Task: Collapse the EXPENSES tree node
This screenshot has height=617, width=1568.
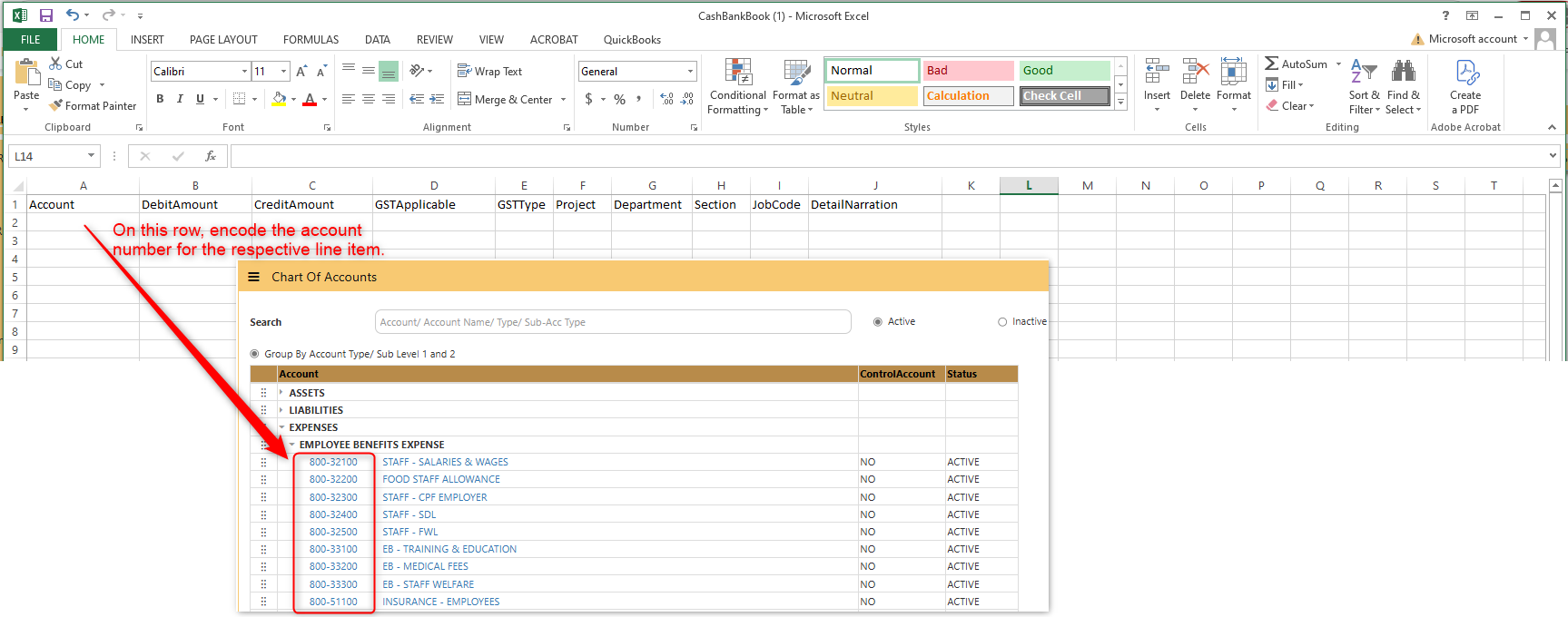Action: point(281,427)
